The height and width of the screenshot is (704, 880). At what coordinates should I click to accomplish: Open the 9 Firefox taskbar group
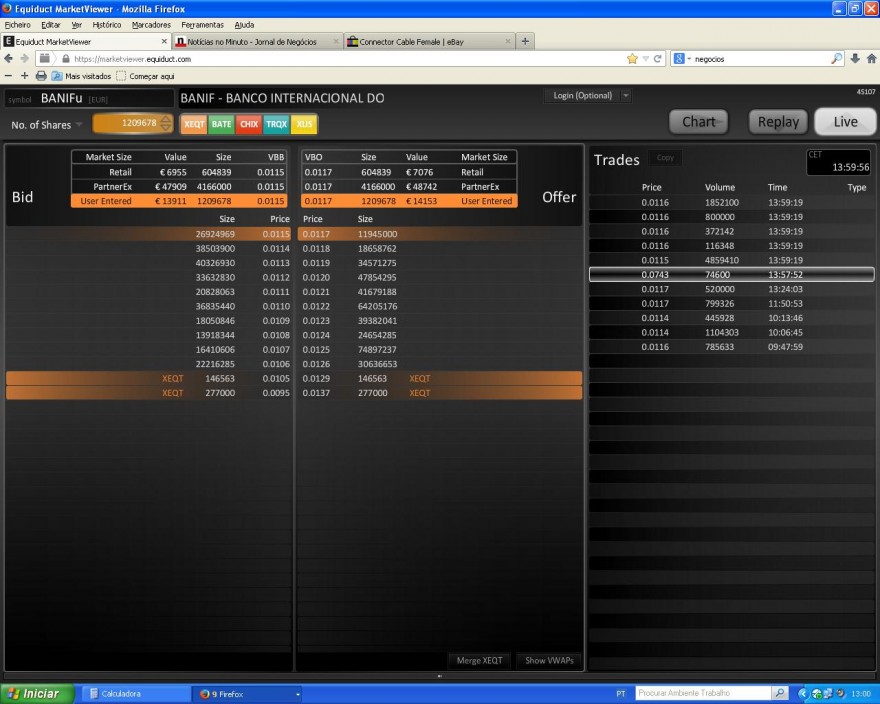pos(248,694)
